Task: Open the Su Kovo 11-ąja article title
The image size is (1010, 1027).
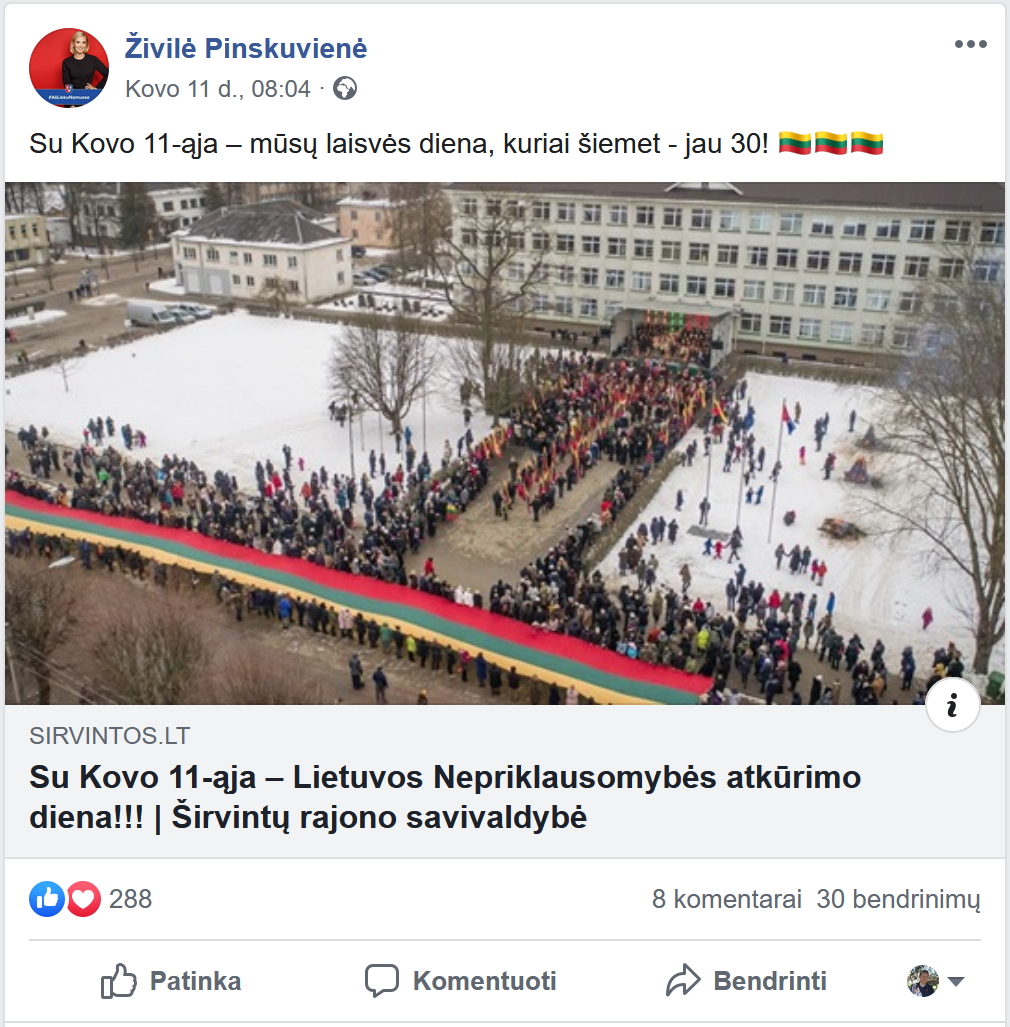Action: (x=445, y=797)
